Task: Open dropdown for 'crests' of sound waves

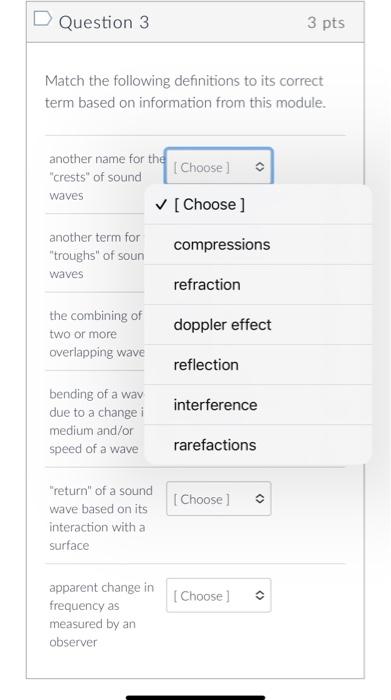Action: click(x=219, y=167)
